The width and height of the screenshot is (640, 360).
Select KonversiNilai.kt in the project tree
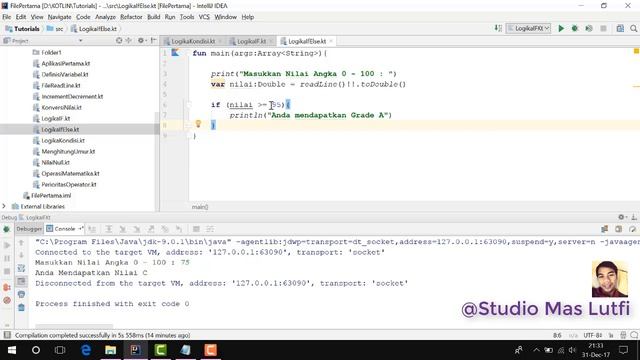click(57, 107)
